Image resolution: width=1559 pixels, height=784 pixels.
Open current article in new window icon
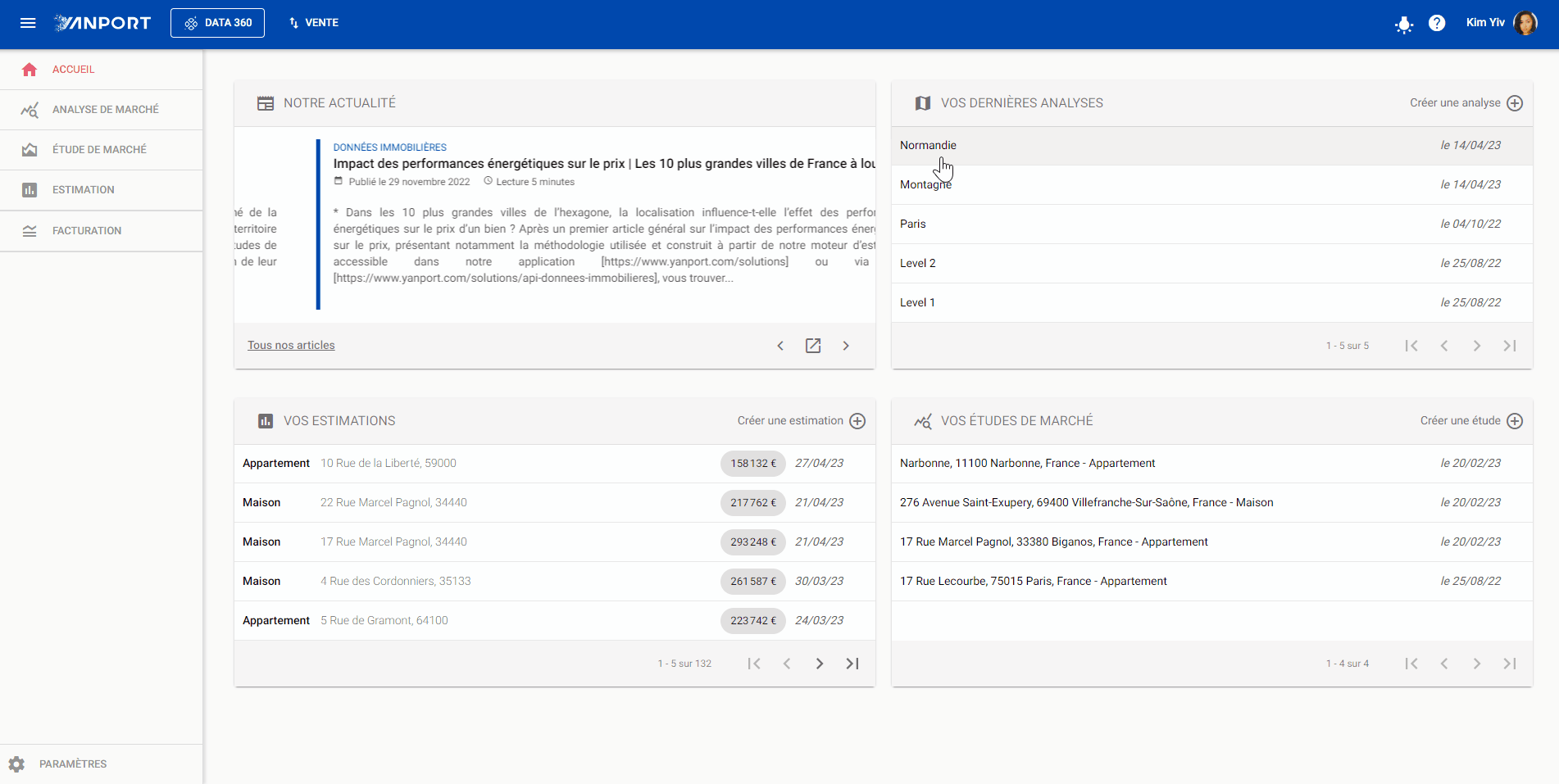coord(813,346)
